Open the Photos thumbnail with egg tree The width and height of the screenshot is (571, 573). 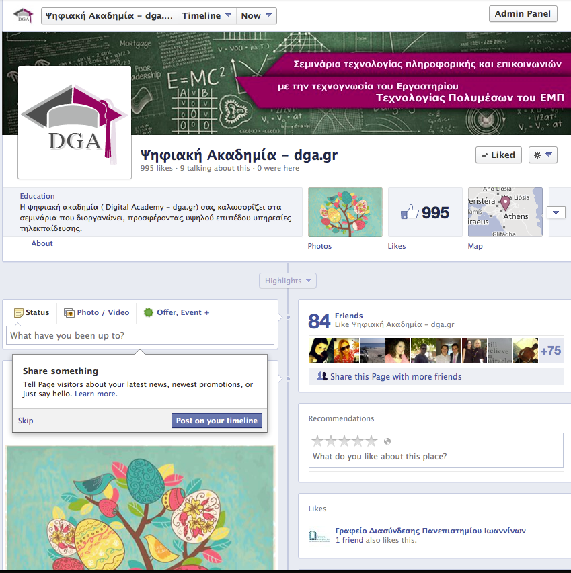tap(345, 212)
